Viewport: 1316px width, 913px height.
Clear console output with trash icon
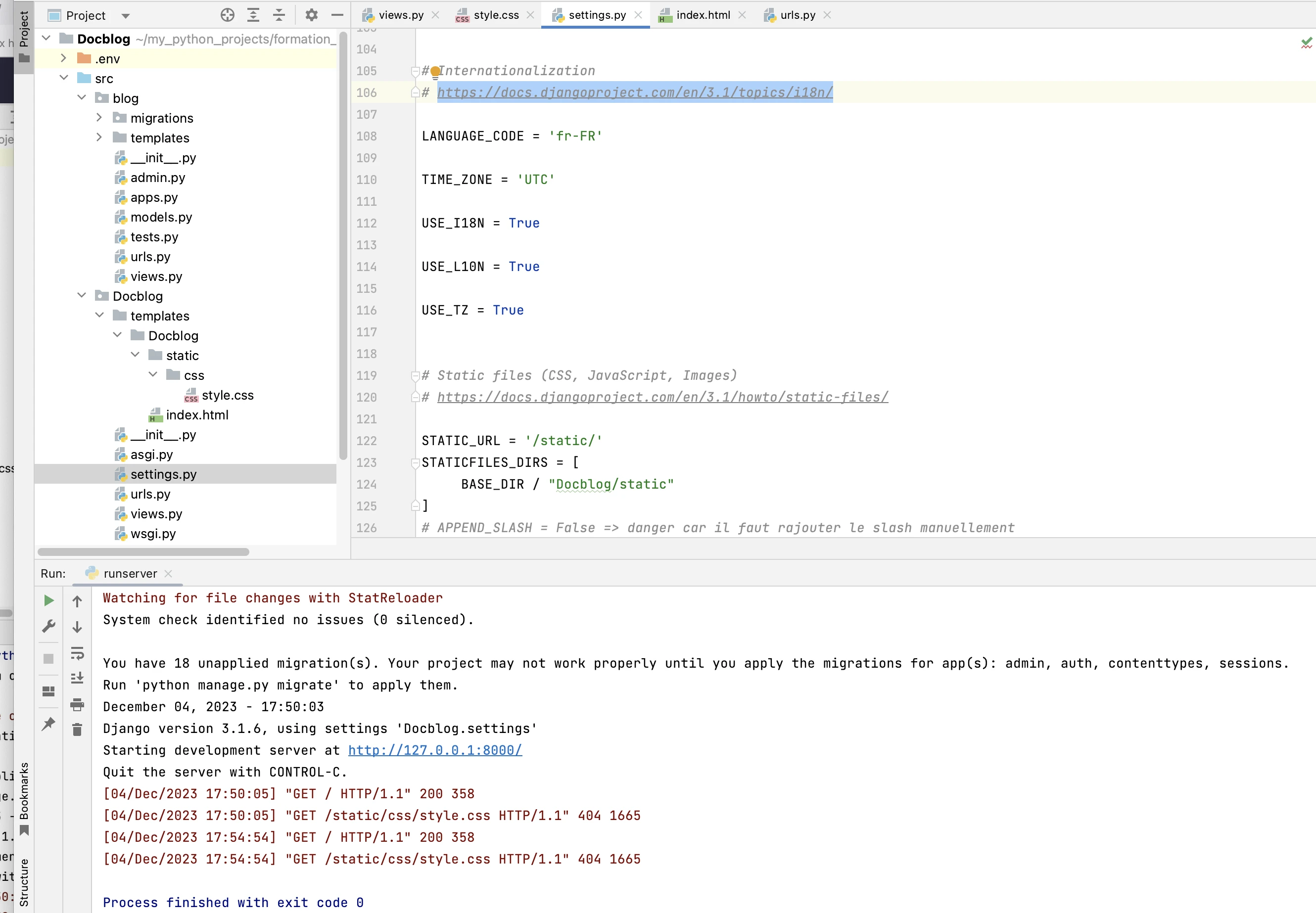pos(77,730)
